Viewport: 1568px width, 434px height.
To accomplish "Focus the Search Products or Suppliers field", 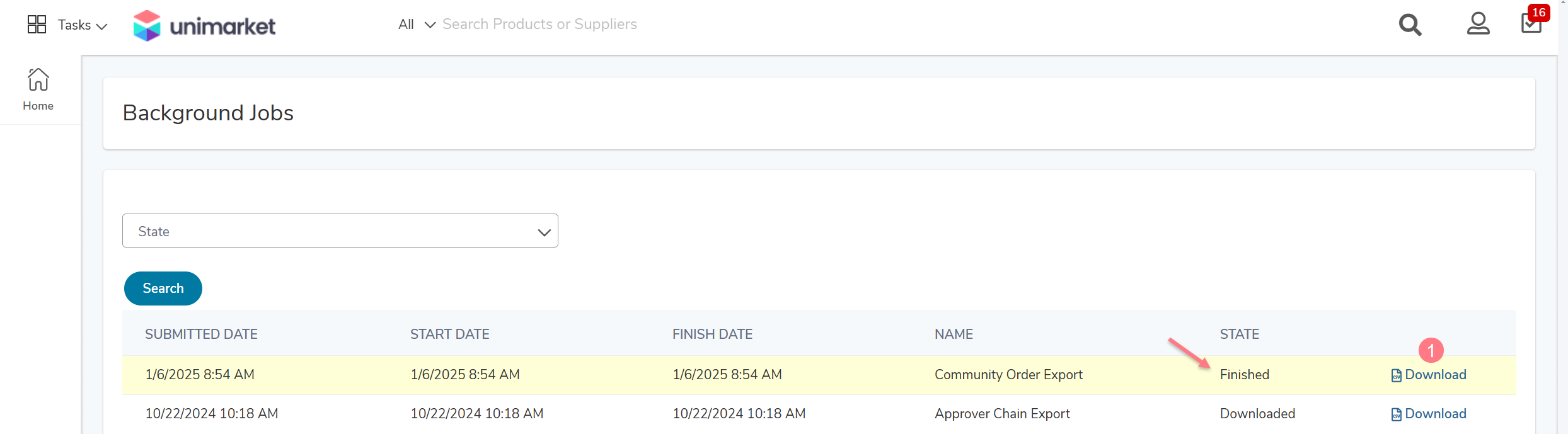I will point(539,24).
